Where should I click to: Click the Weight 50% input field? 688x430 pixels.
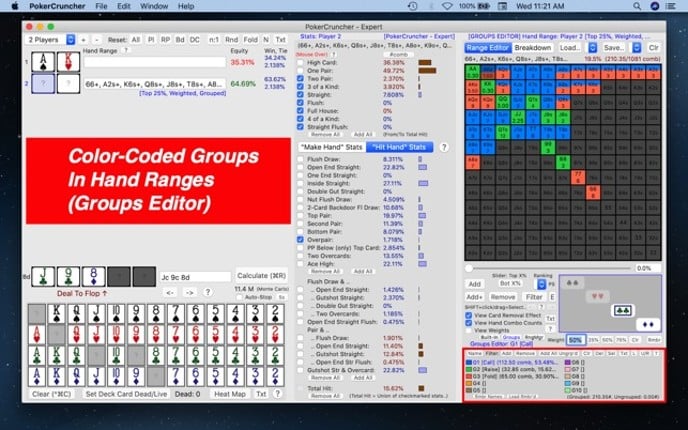point(575,340)
